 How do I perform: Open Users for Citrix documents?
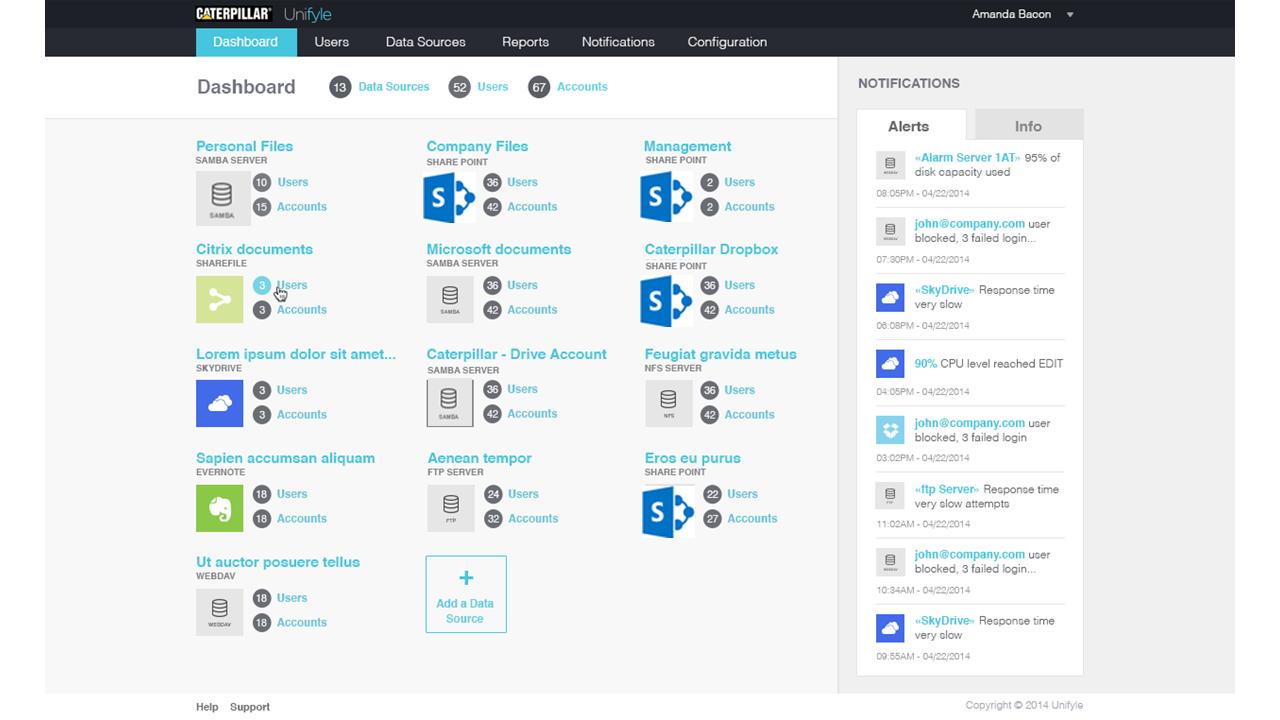pos(294,285)
